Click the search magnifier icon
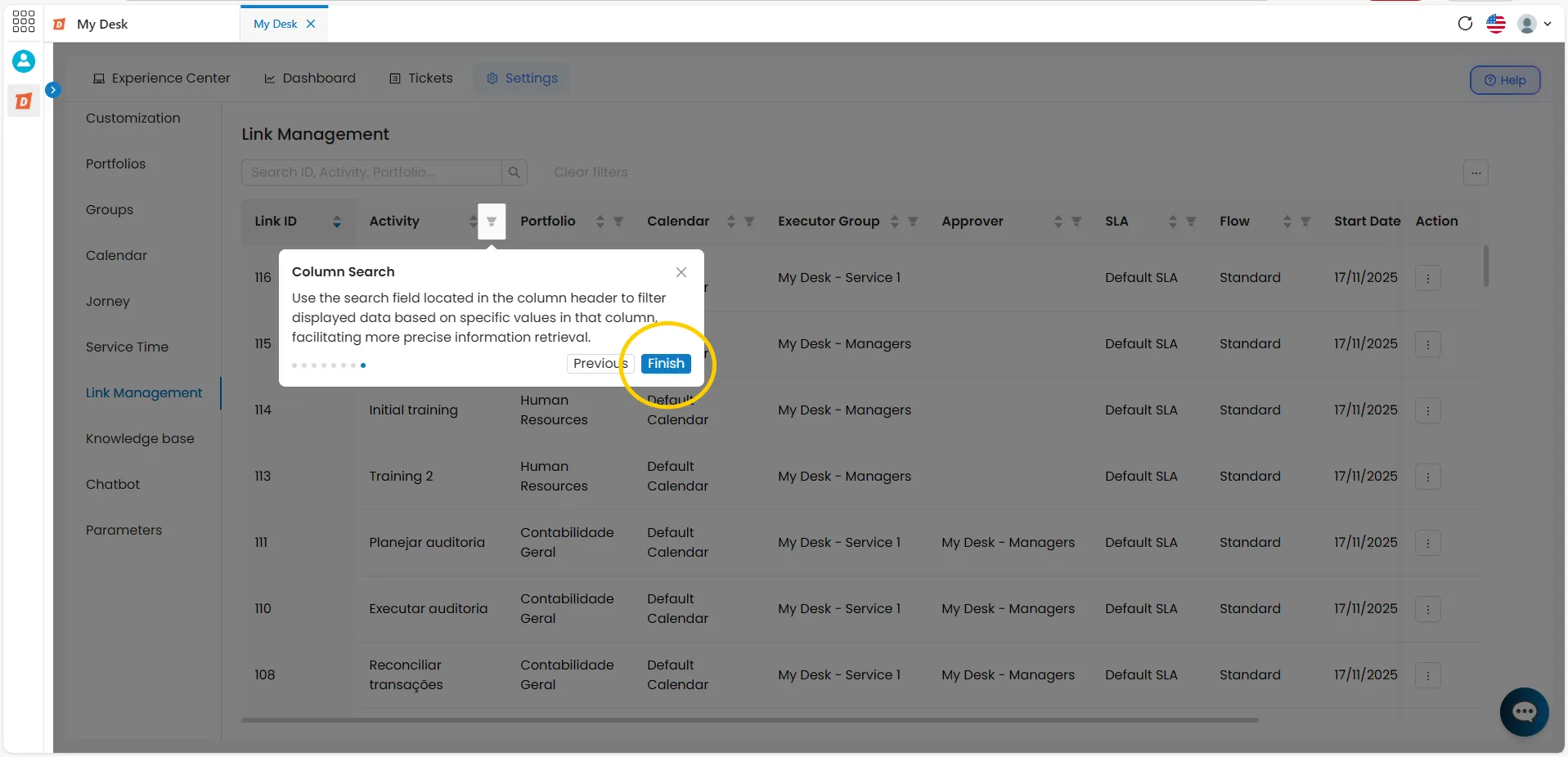The image size is (1568, 757). [x=514, y=172]
